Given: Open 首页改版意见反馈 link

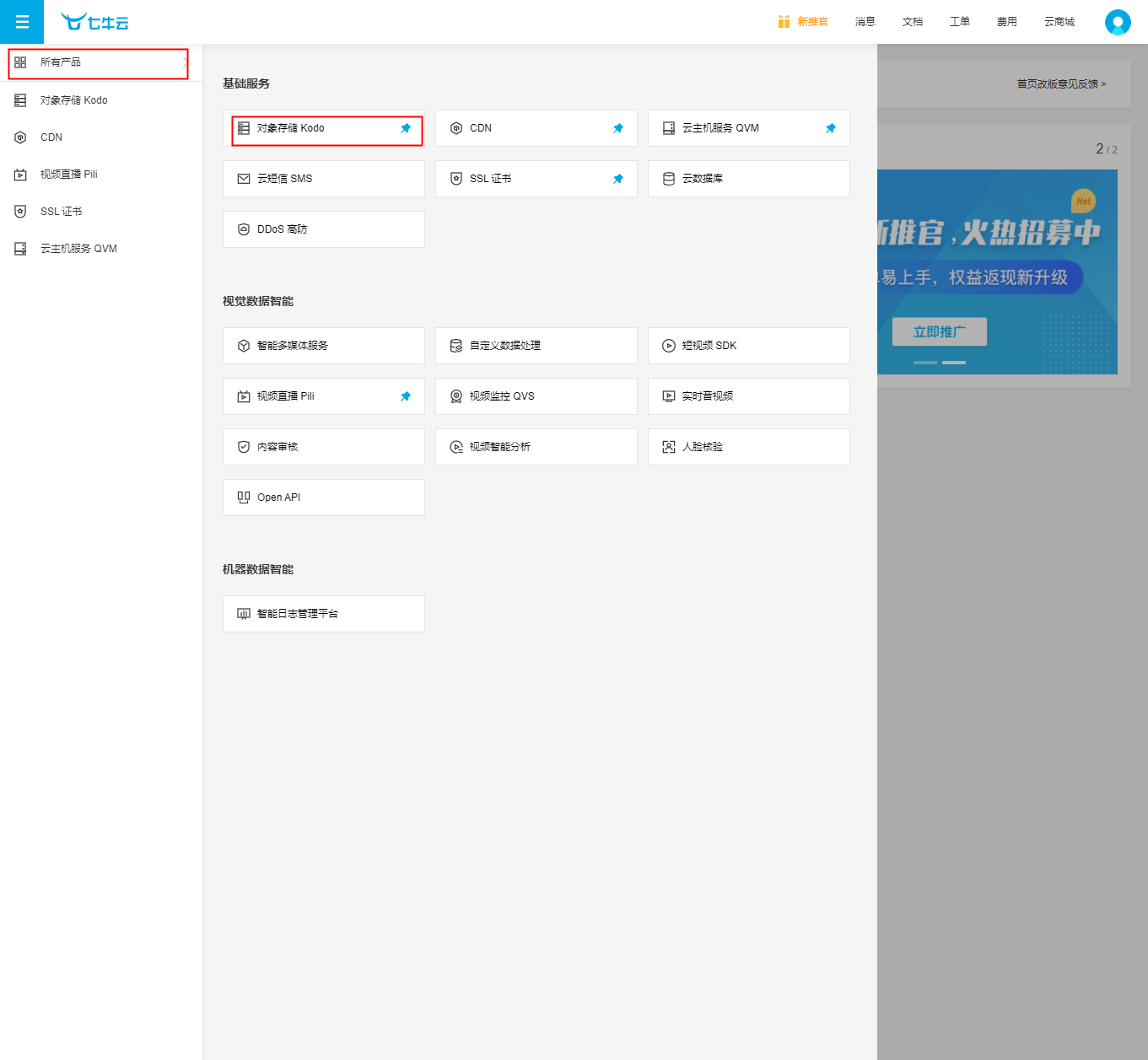Looking at the screenshot, I should pos(1060,84).
